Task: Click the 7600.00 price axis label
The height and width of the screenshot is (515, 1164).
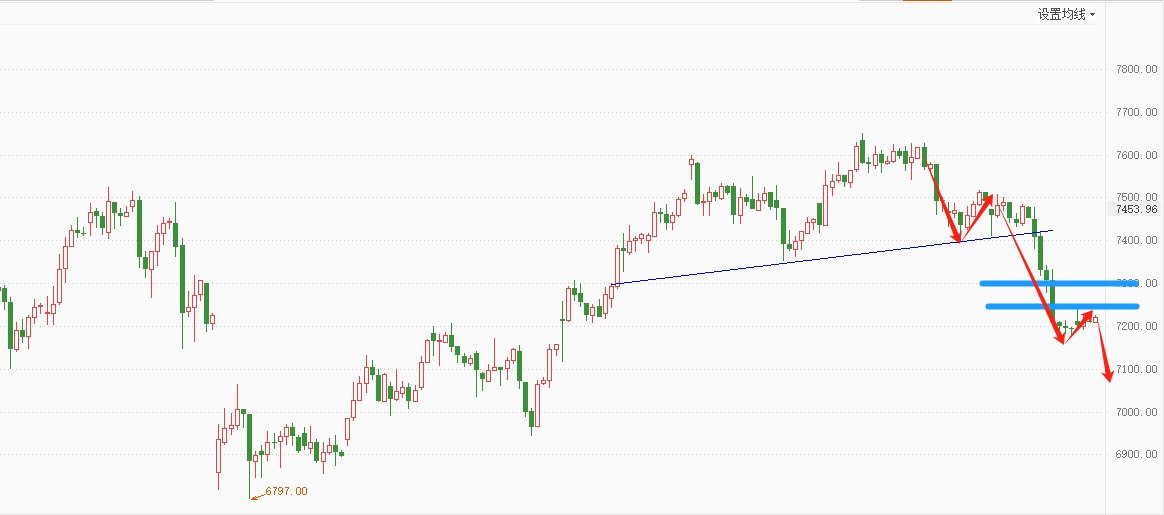Action: [x=1137, y=155]
